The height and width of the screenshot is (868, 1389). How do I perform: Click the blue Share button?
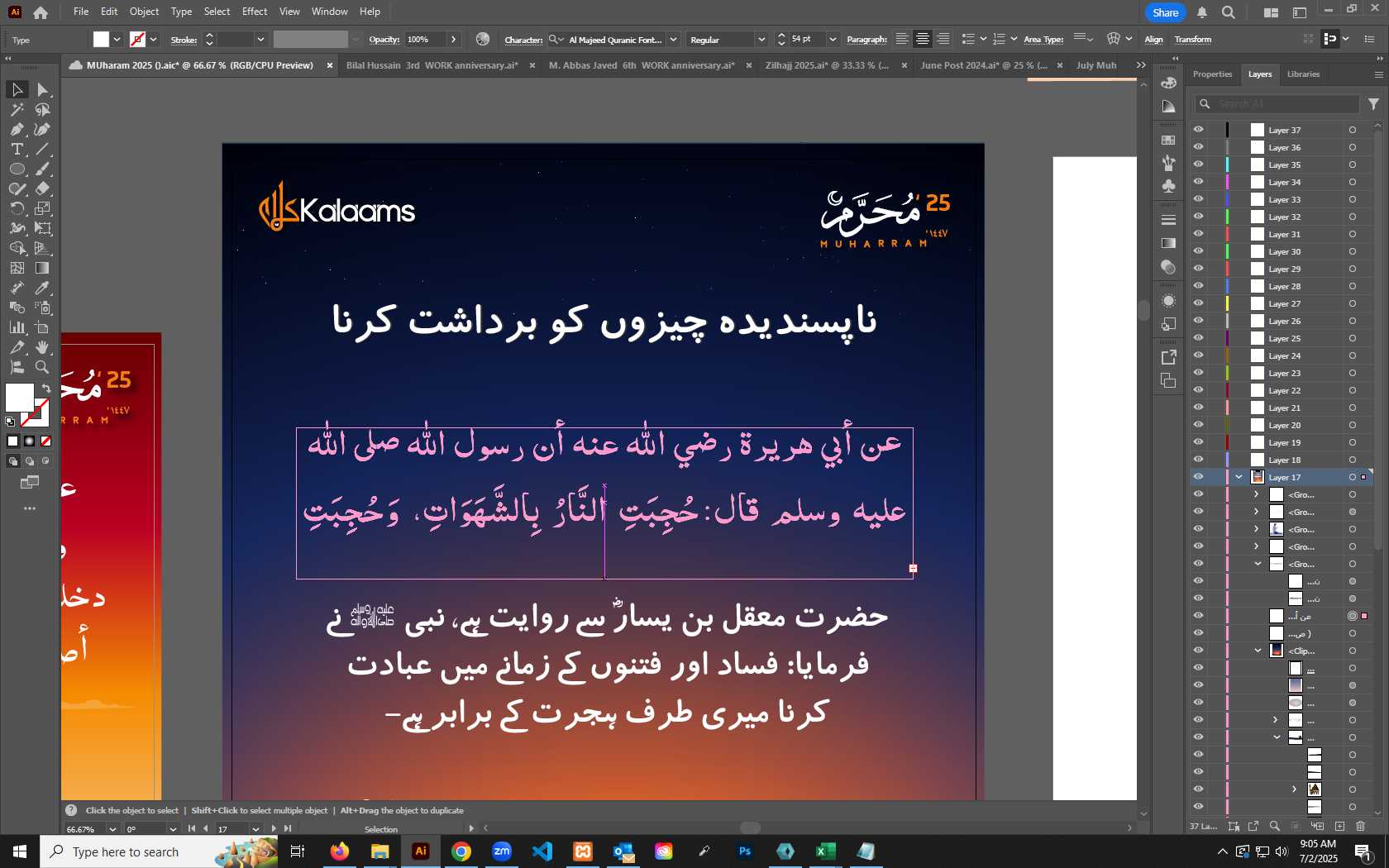(x=1166, y=12)
